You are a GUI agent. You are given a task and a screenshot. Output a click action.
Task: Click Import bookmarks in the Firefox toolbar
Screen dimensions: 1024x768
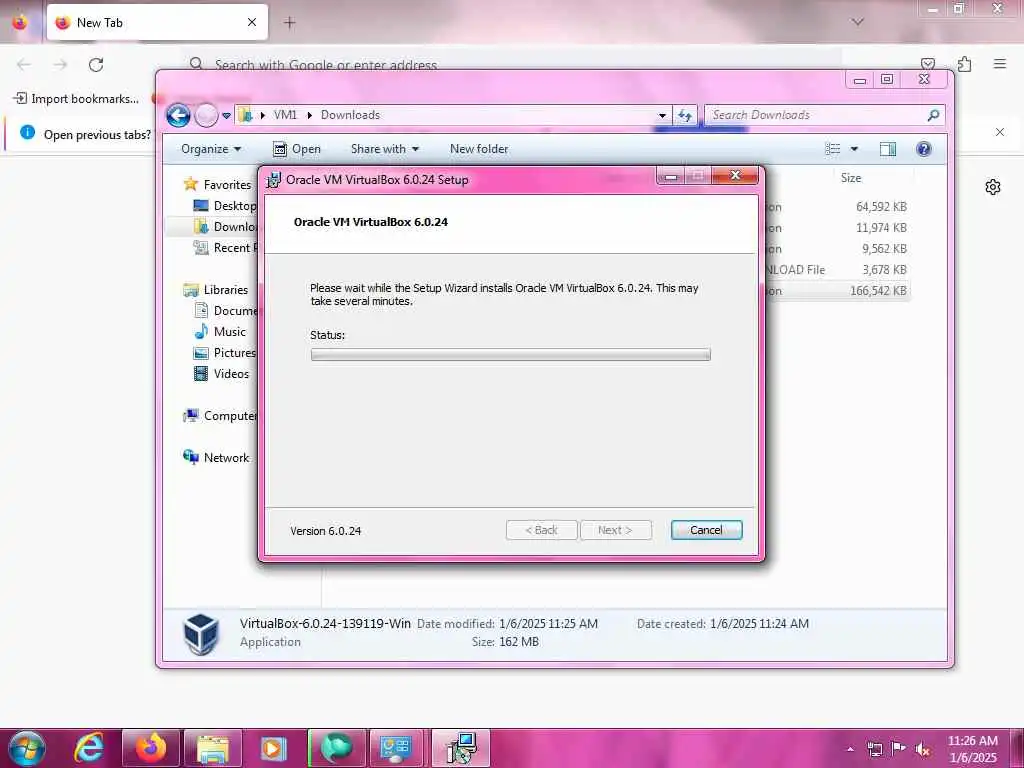(x=77, y=99)
